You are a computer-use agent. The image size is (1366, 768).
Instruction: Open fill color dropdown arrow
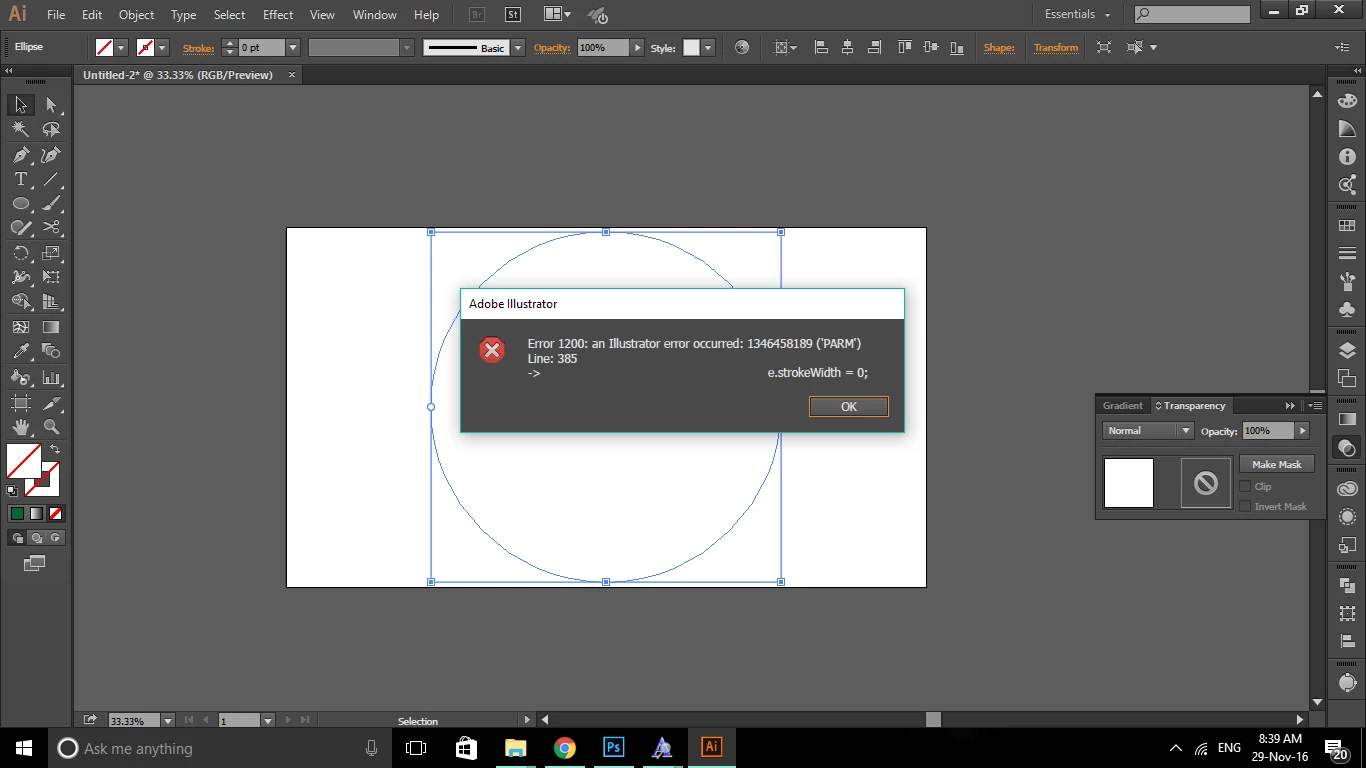[122, 47]
